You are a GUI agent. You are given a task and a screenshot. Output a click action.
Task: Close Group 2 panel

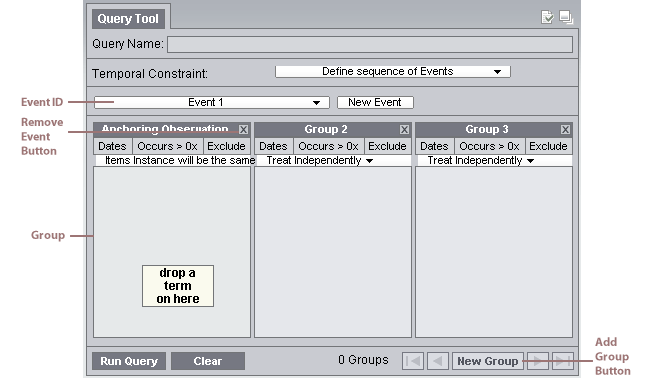[x=404, y=130]
